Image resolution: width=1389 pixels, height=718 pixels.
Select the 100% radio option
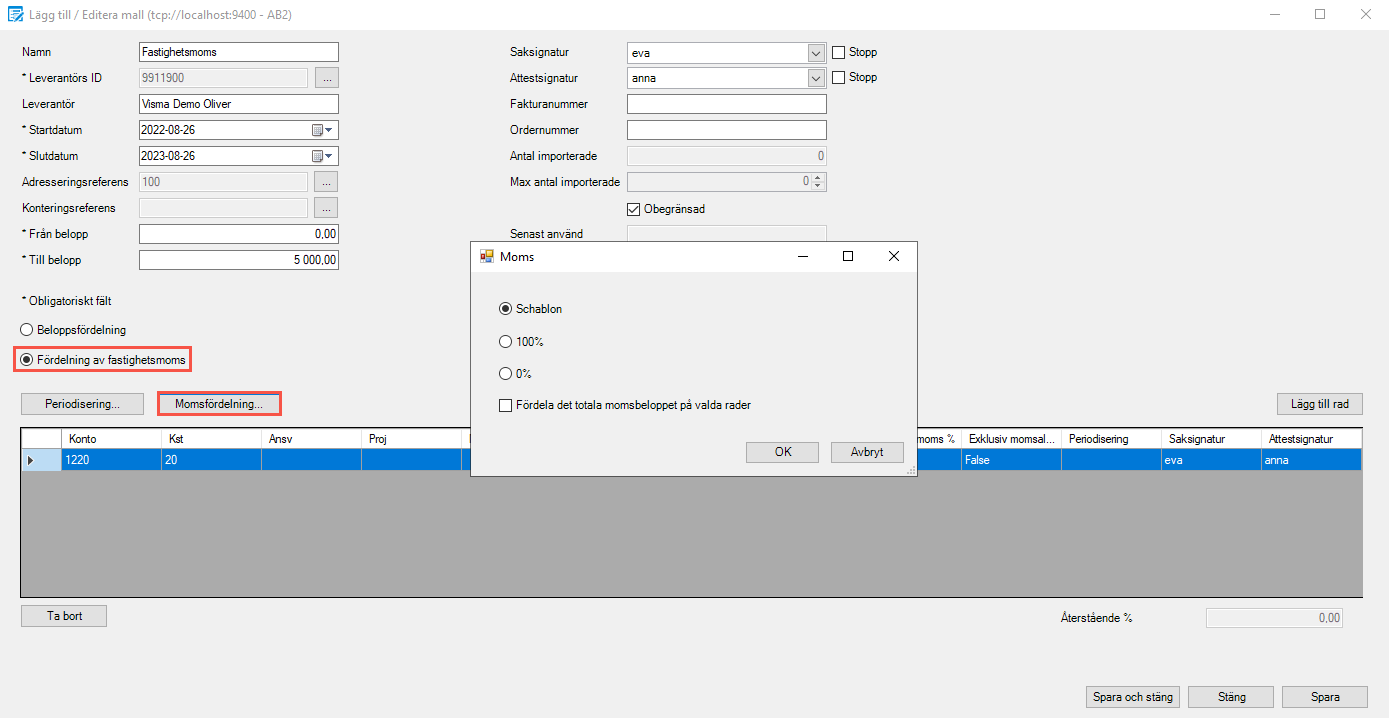(x=506, y=341)
